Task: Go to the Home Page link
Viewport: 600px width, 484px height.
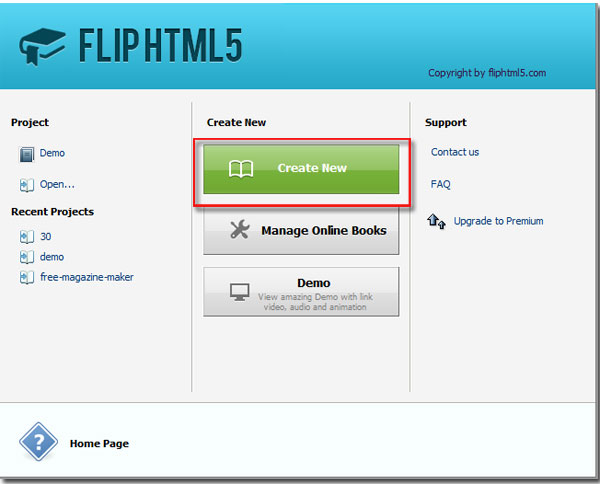Action: click(99, 443)
